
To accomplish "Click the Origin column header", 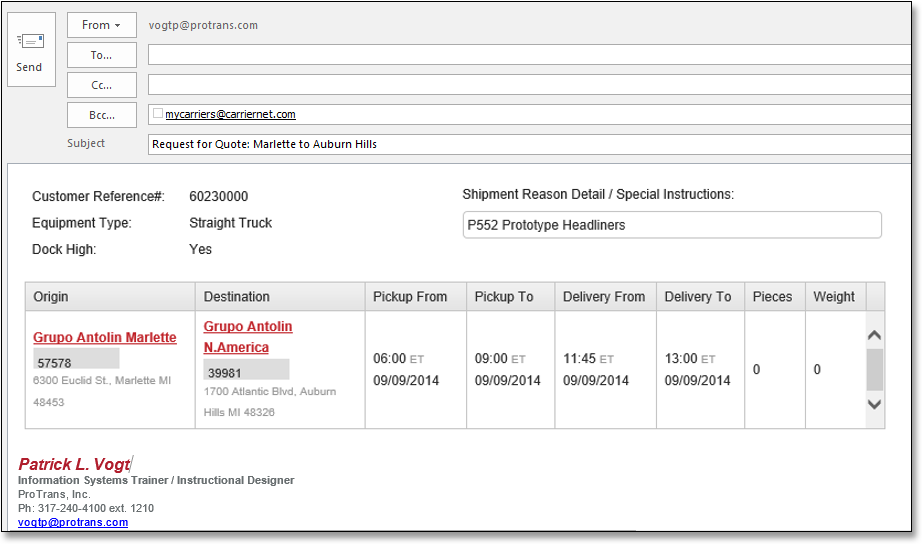I will (x=110, y=297).
